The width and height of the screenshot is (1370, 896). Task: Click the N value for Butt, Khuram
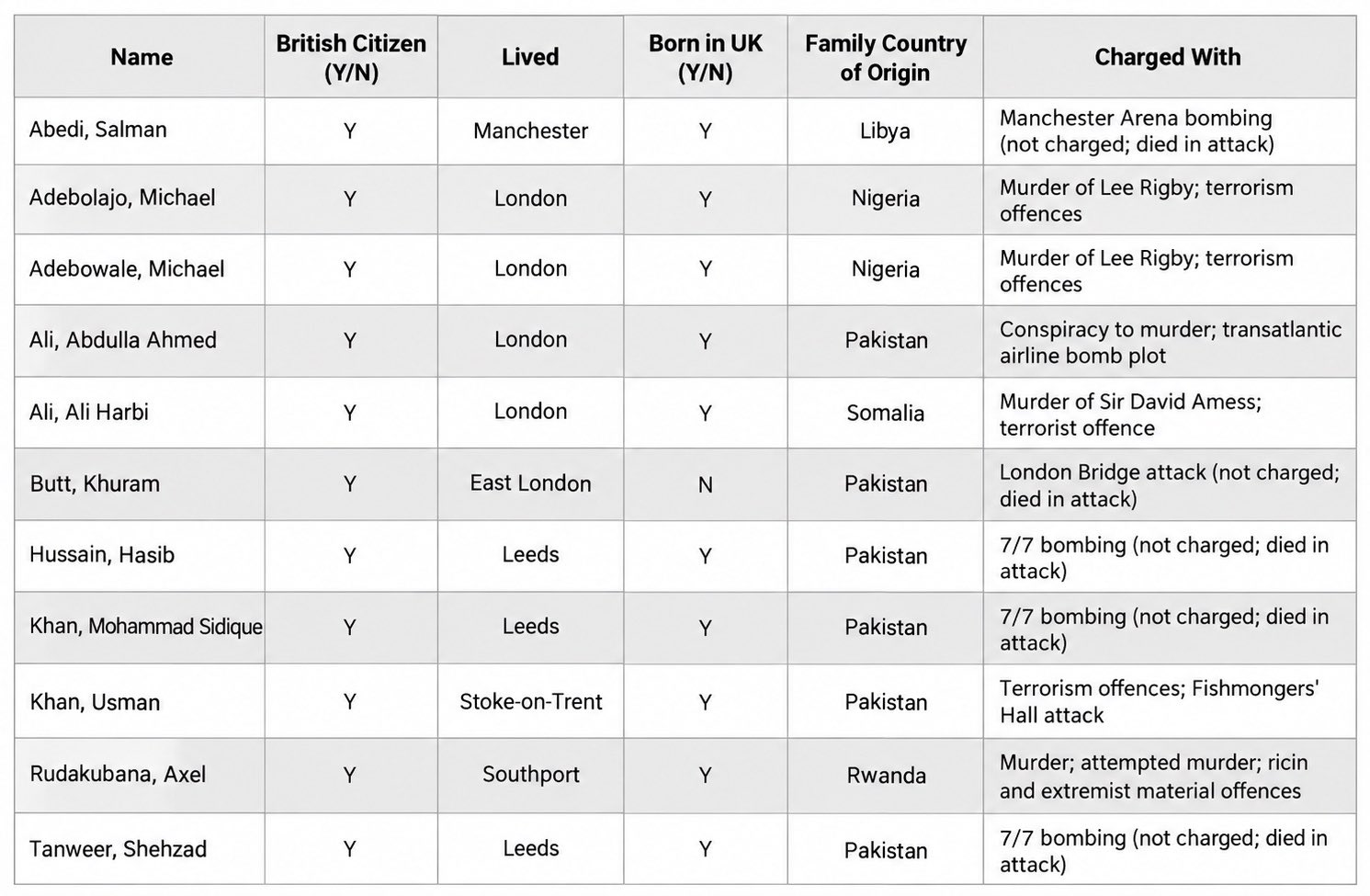pos(705,484)
